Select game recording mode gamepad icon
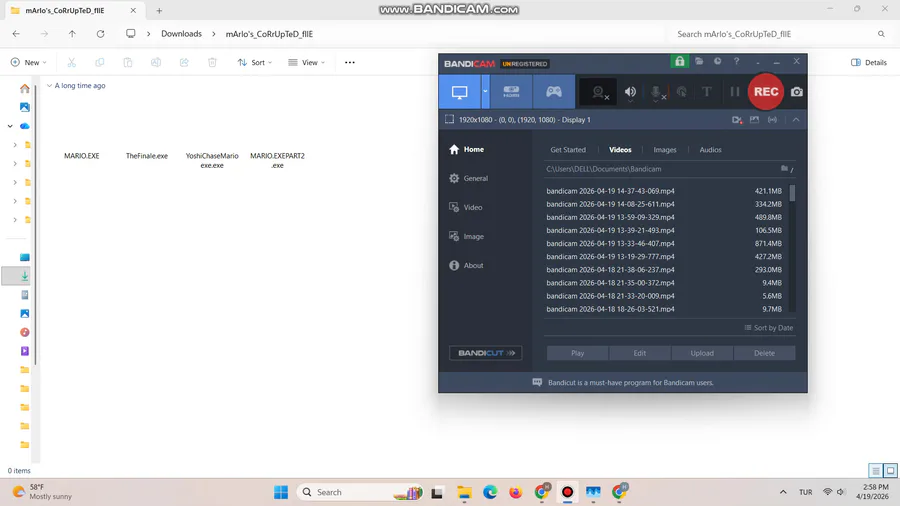This screenshot has height=506, width=900. (554, 92)
